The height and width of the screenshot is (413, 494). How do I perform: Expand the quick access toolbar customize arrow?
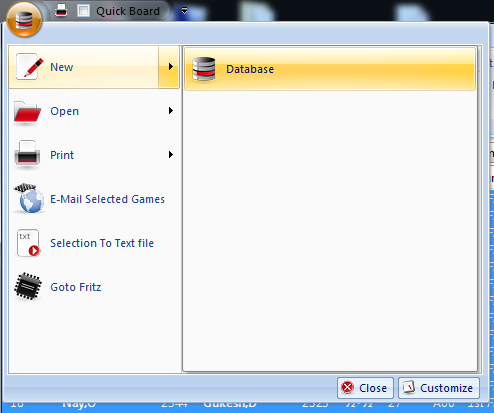point(184,11)
